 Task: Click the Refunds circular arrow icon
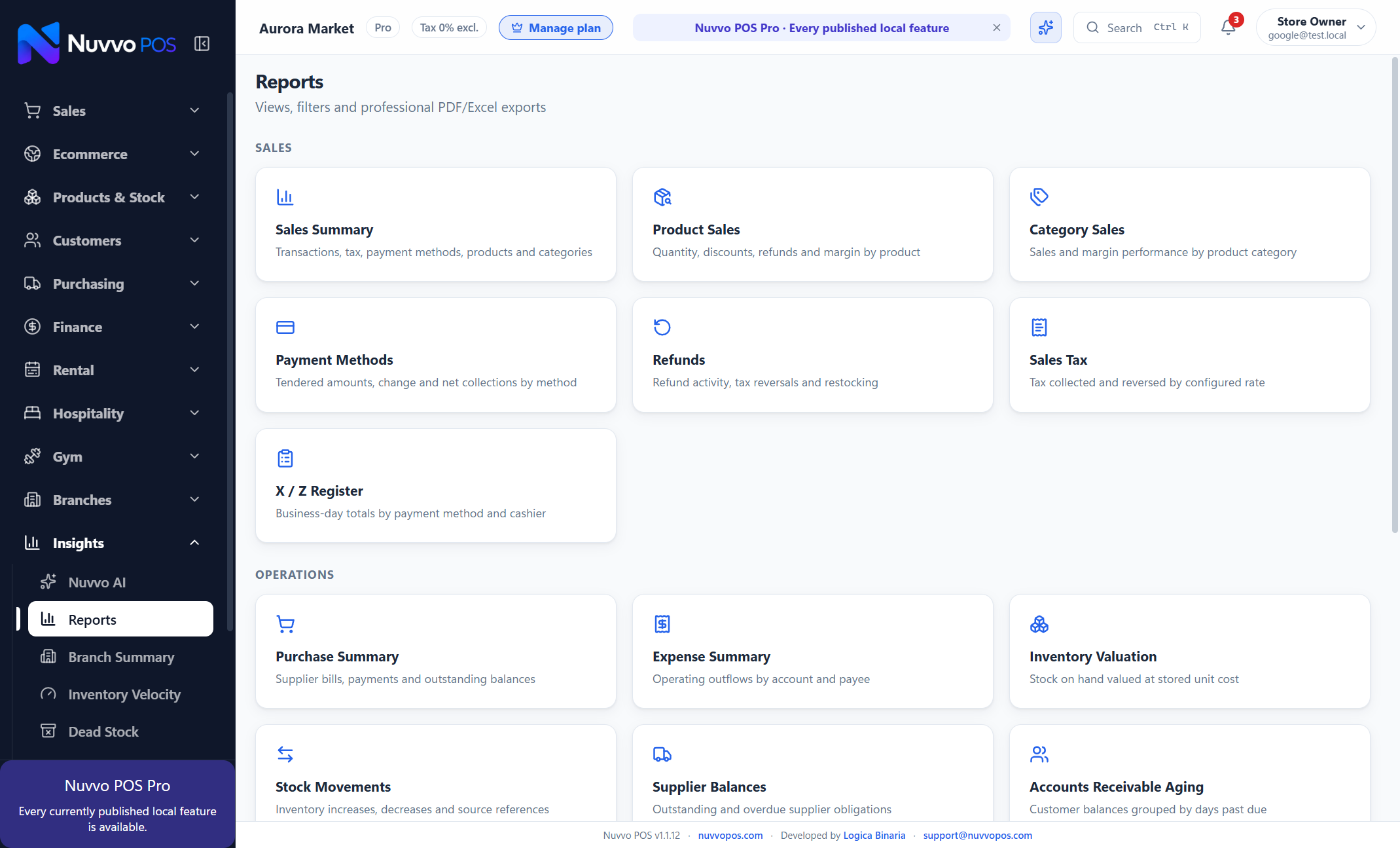[662, 327]
